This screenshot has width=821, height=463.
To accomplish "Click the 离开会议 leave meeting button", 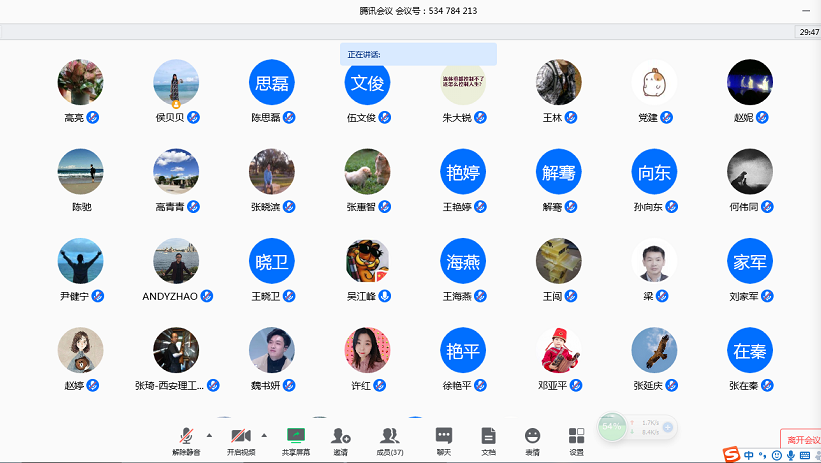I will [801, 439].
